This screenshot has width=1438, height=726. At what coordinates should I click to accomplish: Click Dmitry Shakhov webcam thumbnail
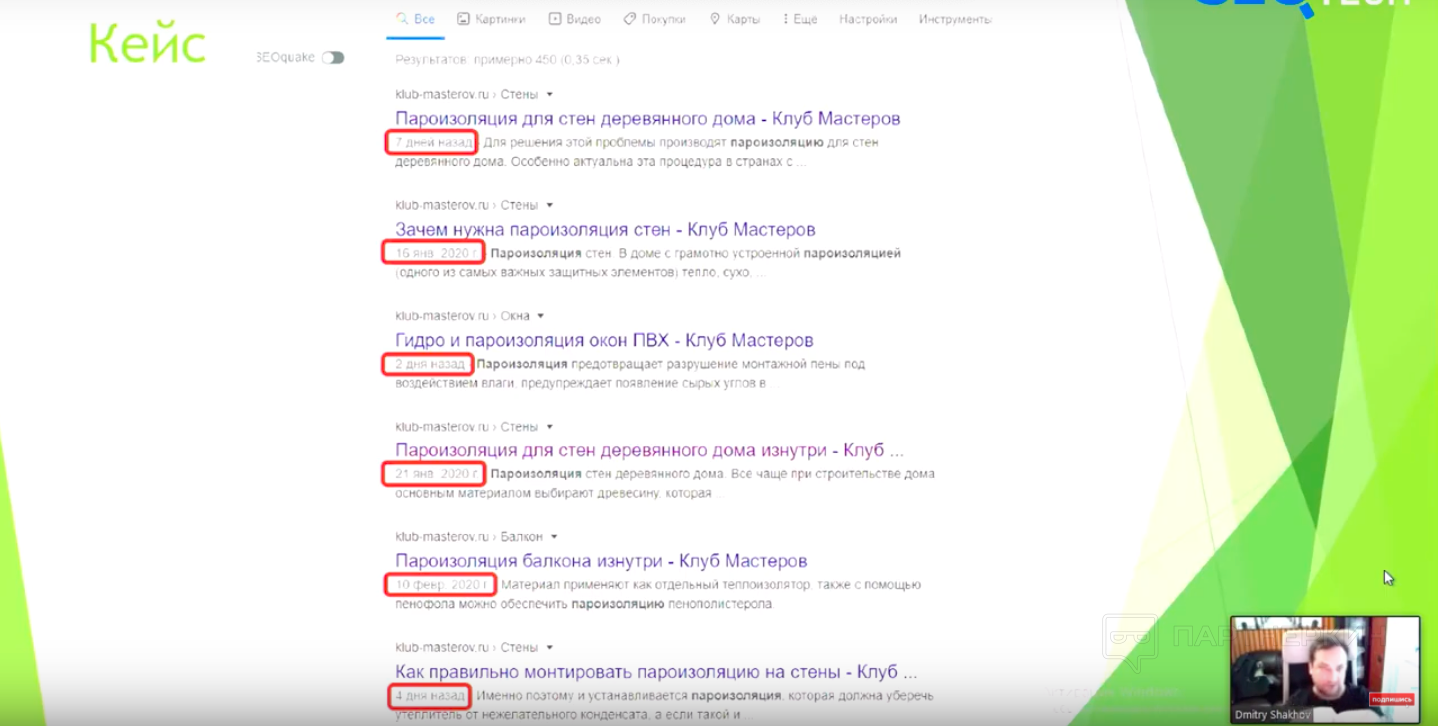pyautogui.click(x=1325, y=669)
